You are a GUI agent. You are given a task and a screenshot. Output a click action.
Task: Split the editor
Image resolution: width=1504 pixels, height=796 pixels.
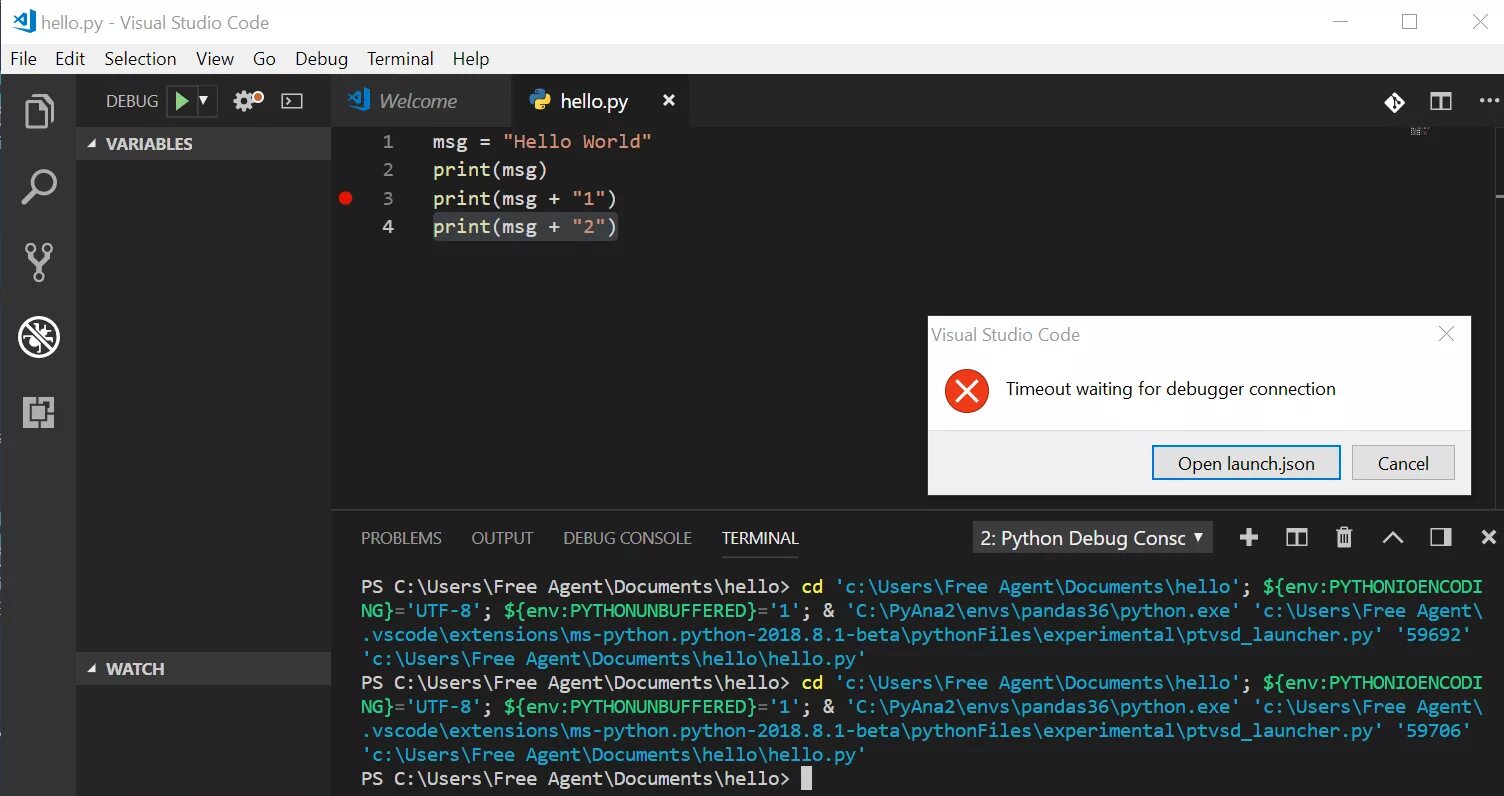(1441, 102)
